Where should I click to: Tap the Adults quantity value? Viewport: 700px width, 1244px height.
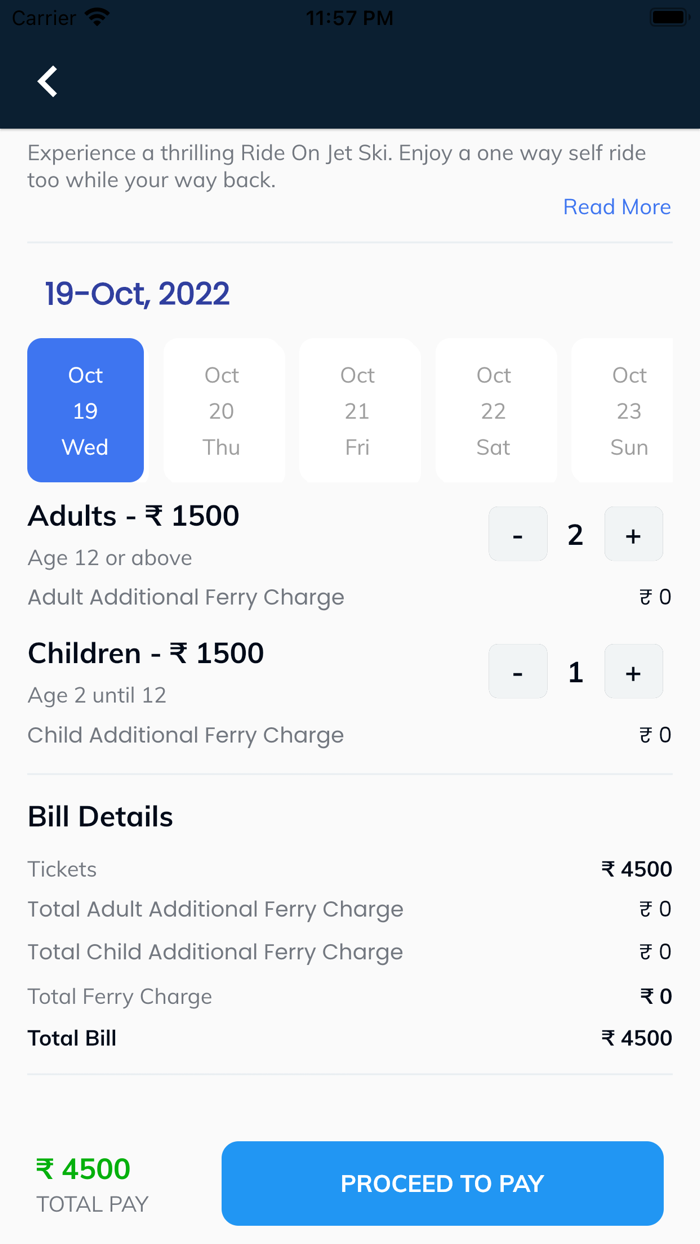575,535
